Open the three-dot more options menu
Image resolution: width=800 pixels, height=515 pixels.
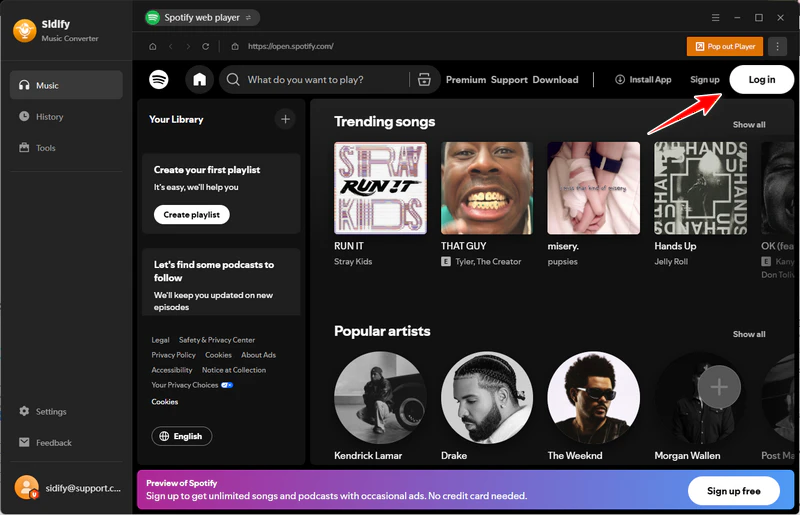click(x=778, y=46)
